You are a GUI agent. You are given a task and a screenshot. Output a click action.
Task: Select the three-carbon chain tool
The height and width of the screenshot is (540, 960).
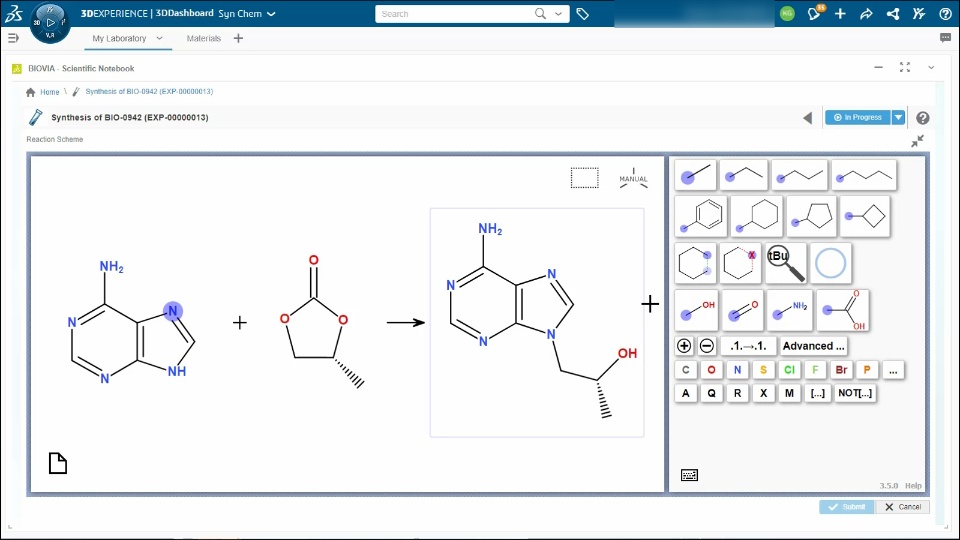pos(800,175)
